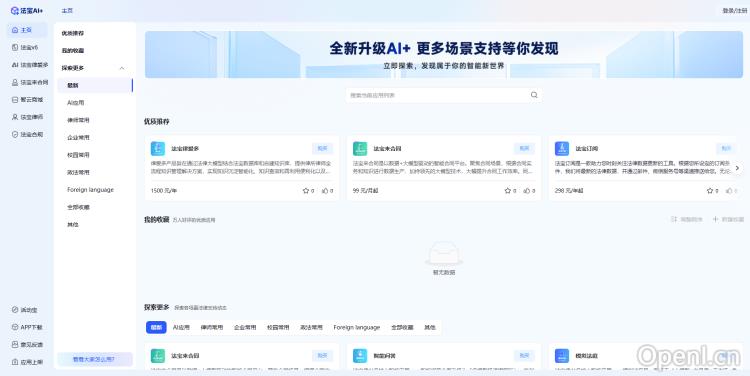Click the 法宝AI+ logo
The height and width of the screenshot is (376, 750).
pos(27,11)
